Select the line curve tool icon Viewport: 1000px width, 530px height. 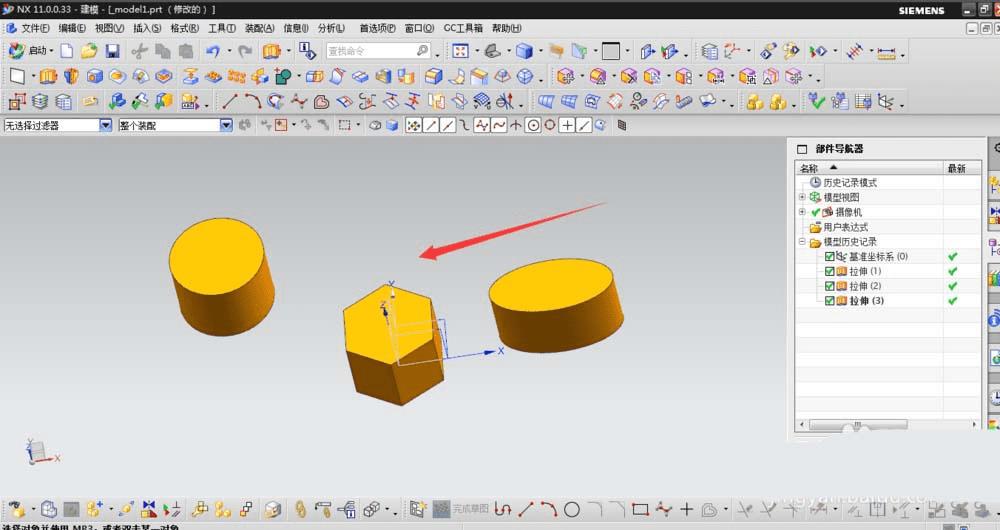click(x=230, y=101)
